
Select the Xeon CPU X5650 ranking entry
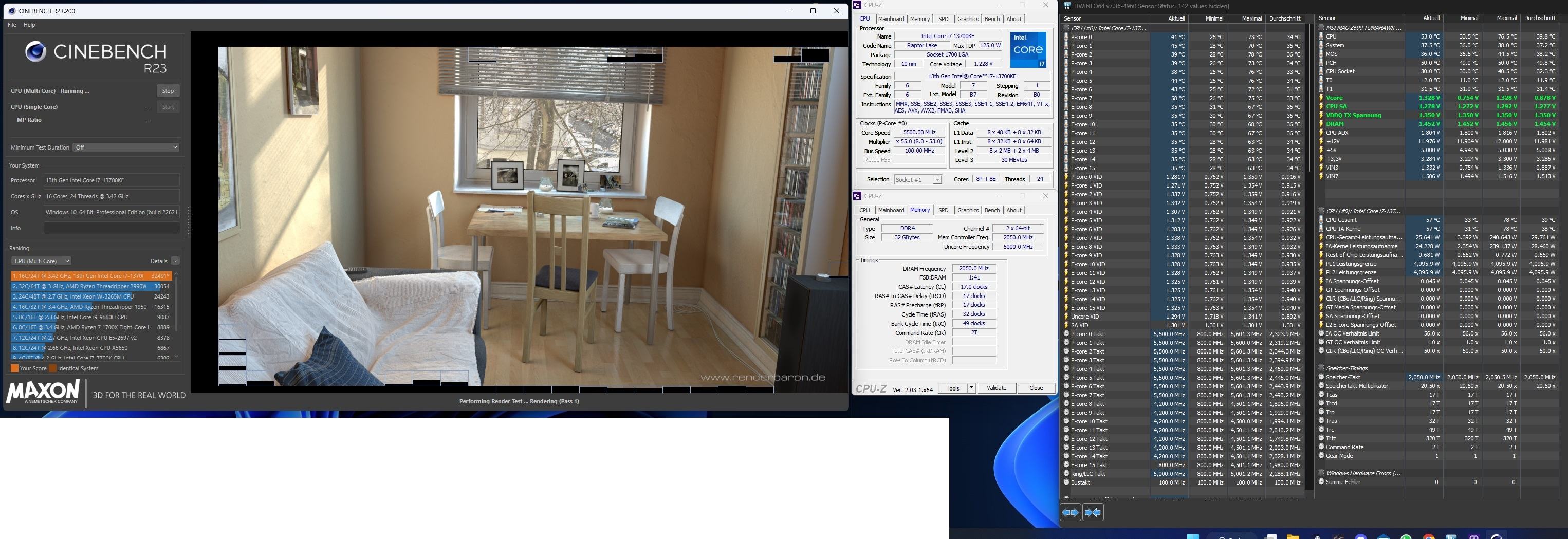coord(91,348)
